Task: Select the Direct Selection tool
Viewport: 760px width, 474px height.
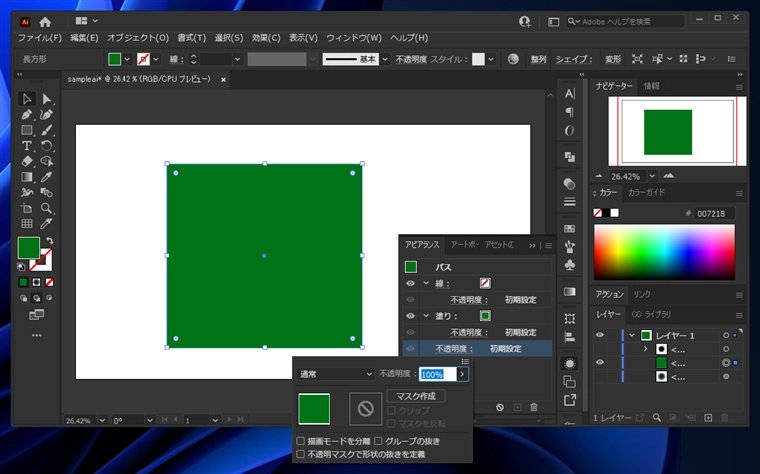Action: click(47, 99)
